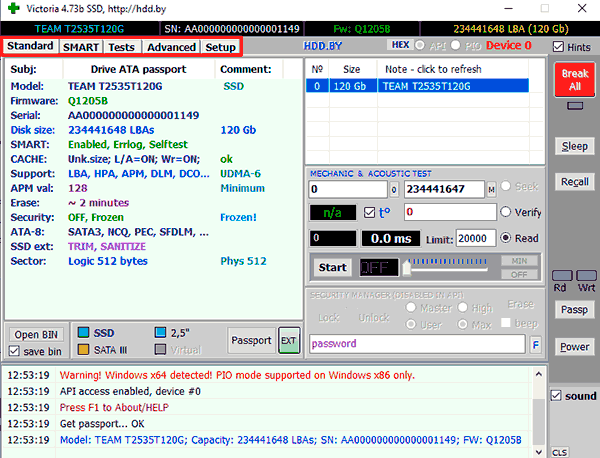The width and height of the screenshot is (600, 458).
Task: Select the TEAM T2535T120G drive row
Action: click(x=417, y=86)
